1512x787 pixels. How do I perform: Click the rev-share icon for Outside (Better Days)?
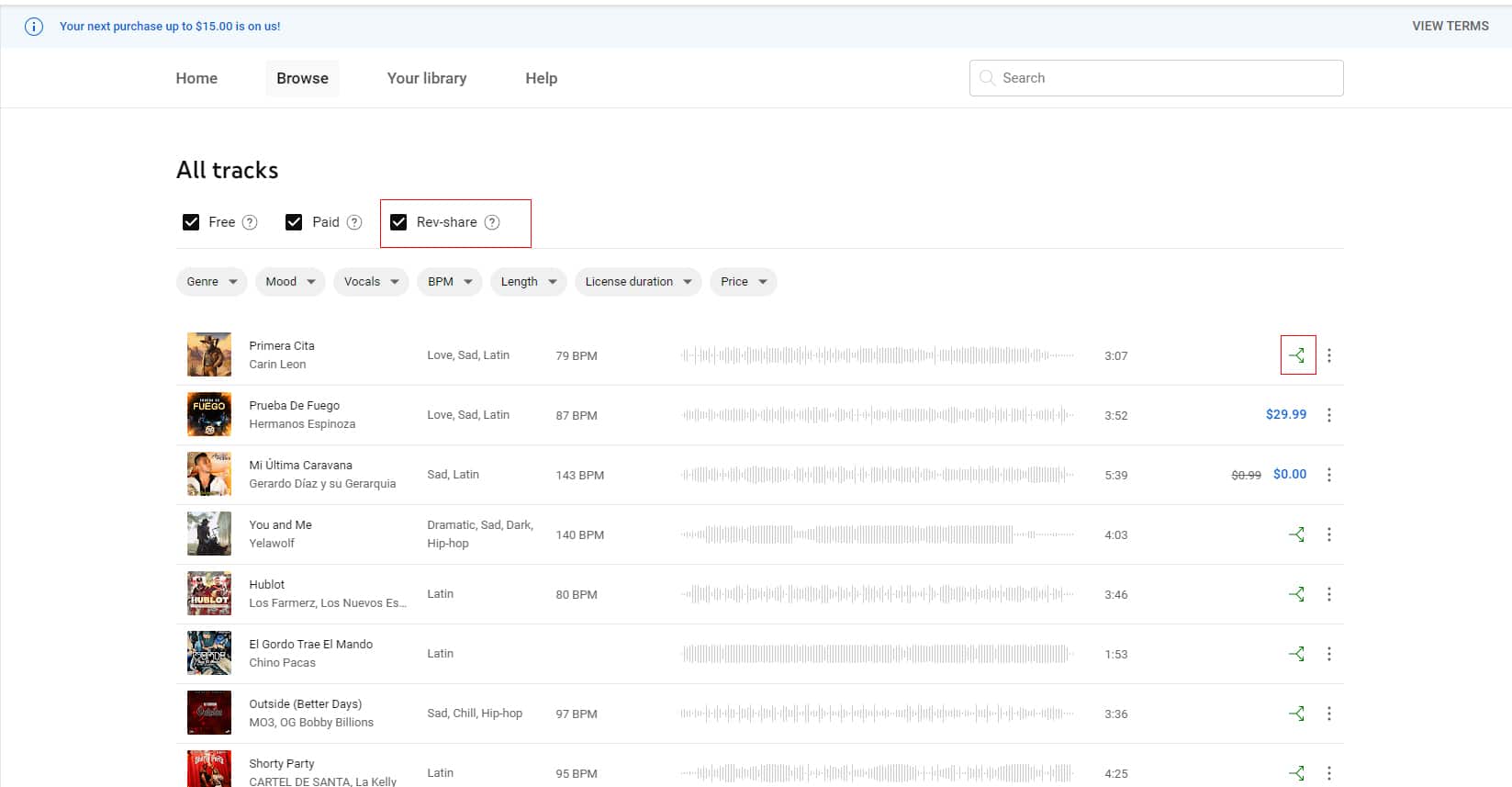point(1296,714)
